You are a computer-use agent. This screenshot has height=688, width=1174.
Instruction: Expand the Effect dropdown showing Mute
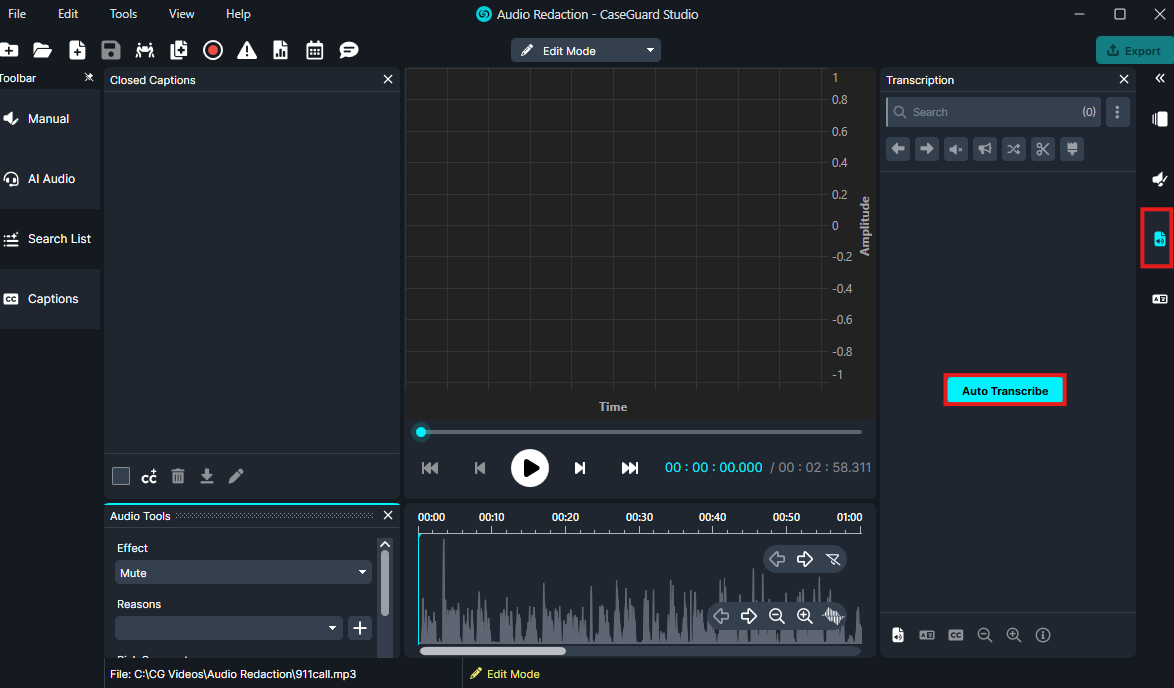tap(243, 573)
